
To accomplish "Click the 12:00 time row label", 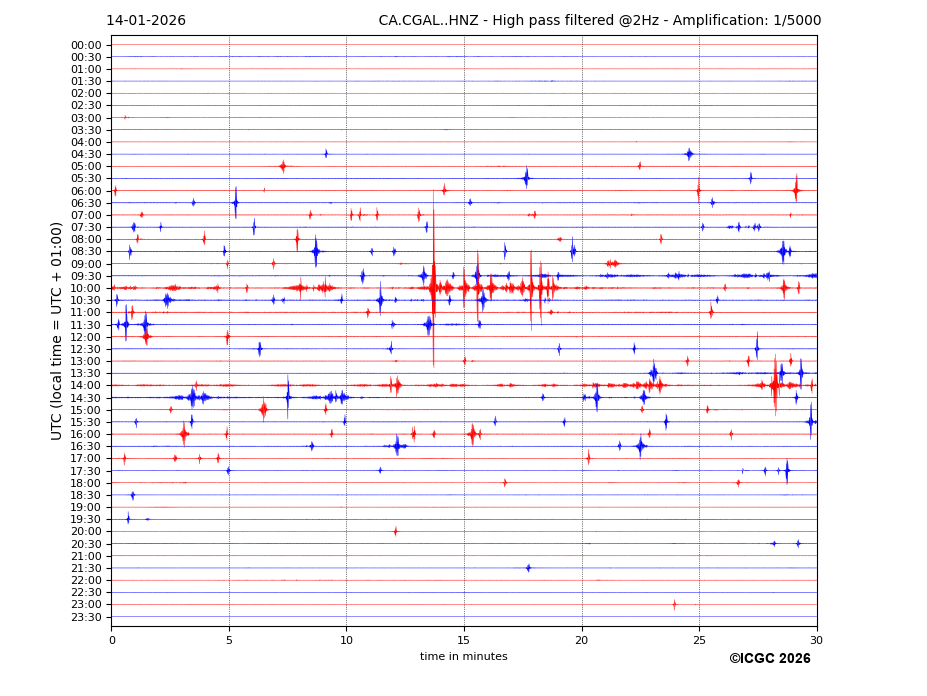I will pyautogui.click(x=85, y=337).
